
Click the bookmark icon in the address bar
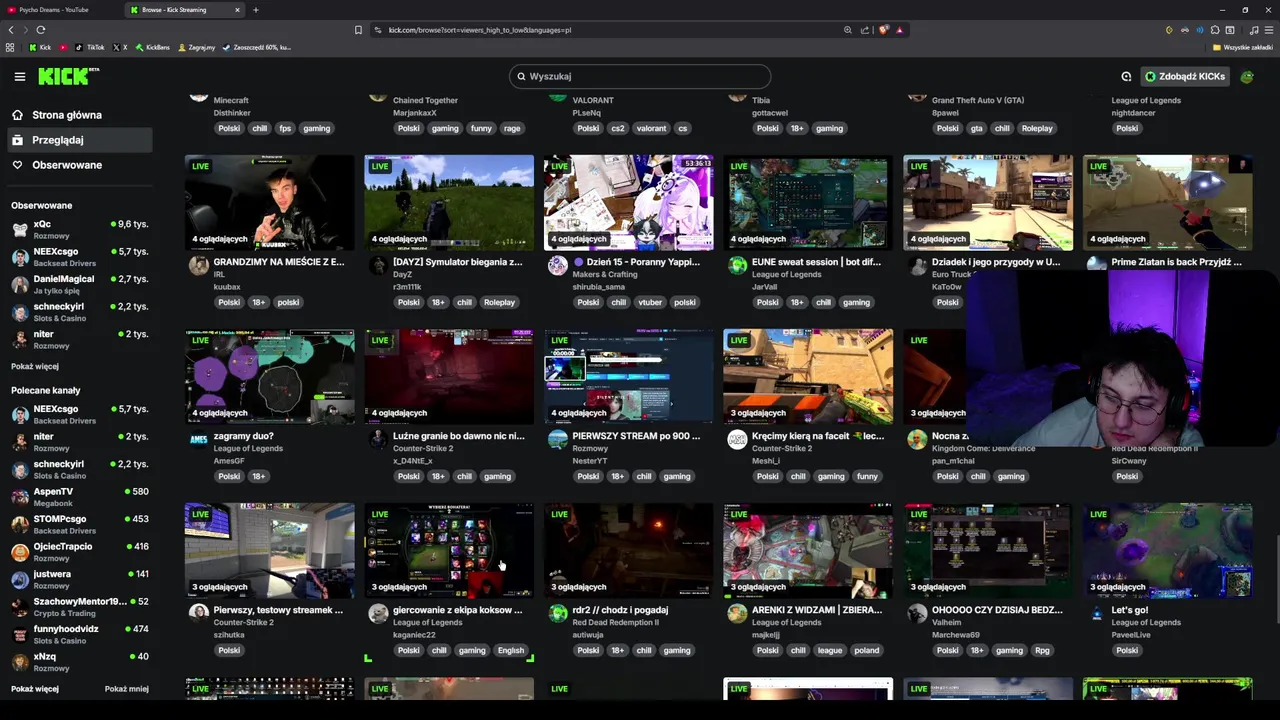[x=358, y=30]
